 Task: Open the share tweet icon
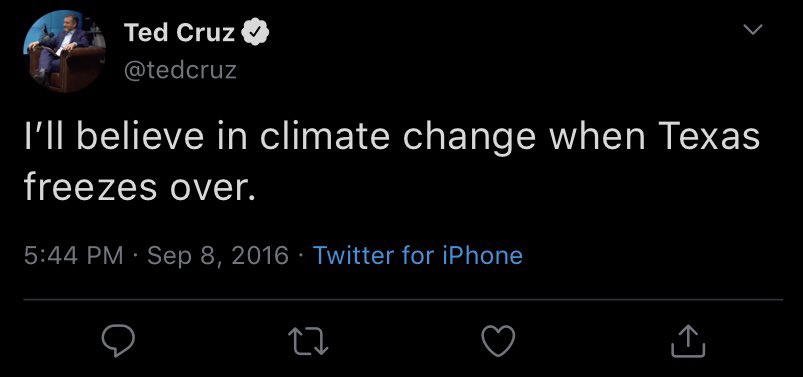pos(688,342)
